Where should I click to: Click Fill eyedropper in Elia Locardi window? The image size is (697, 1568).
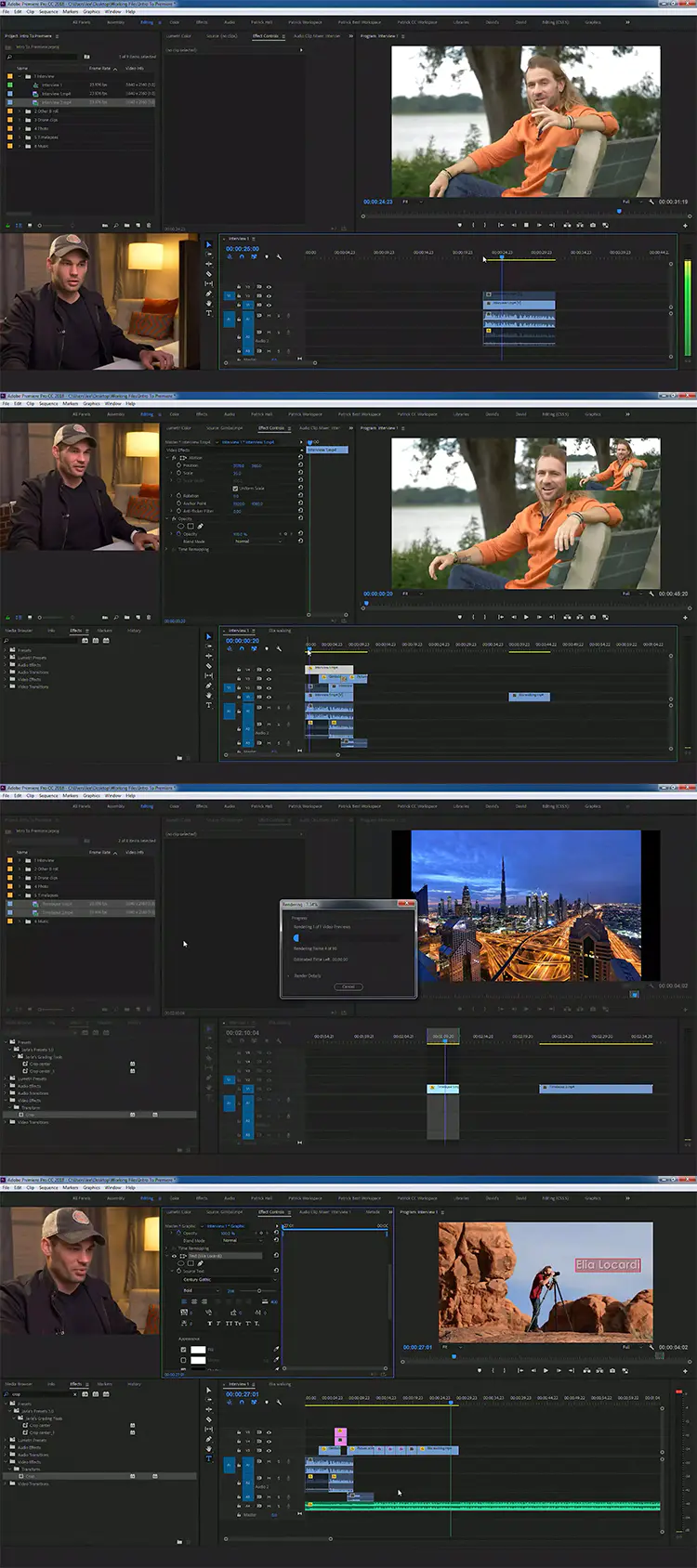[275, 1349]
